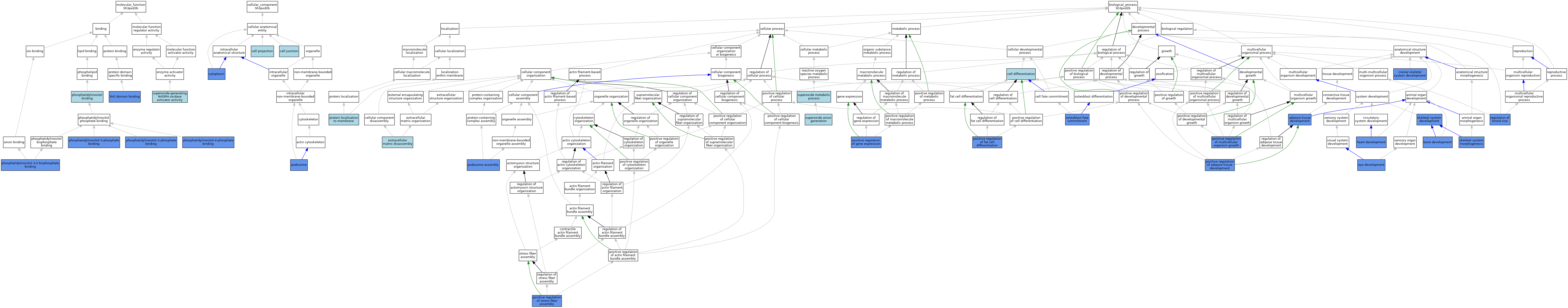Click 'positive regulation of stress fiber assembly' node

click(547, 301)
